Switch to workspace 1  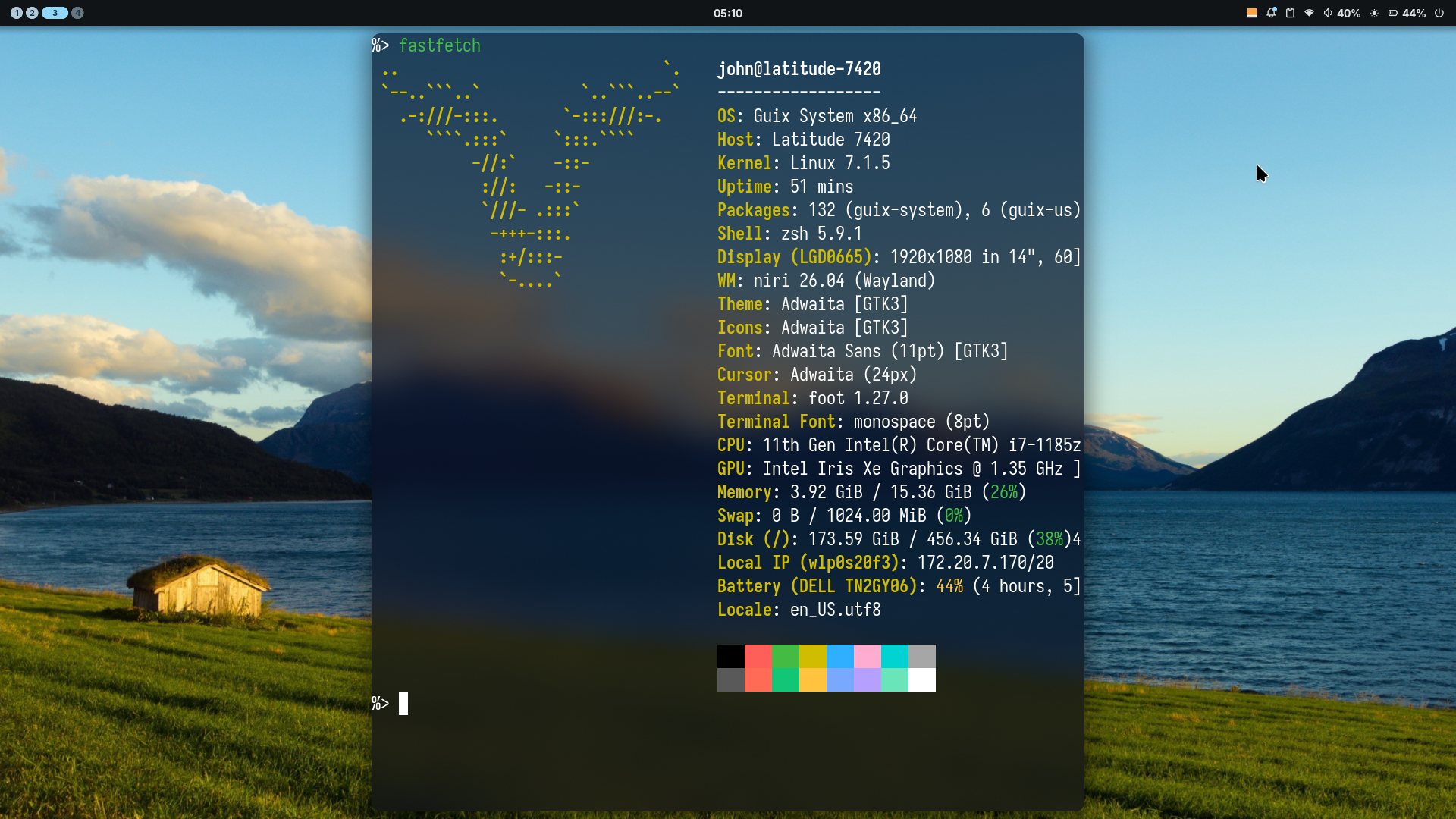coord(17,13)
